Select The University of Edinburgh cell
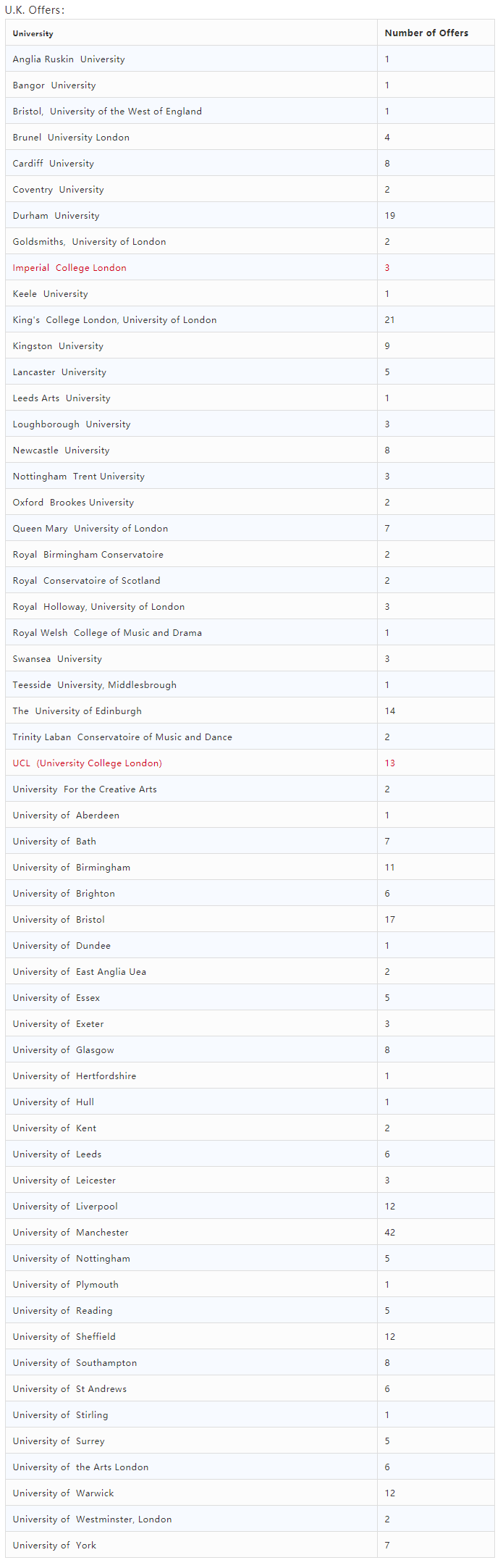The width and height of the screenshot is (503, 1568). (x=77, y=711)
